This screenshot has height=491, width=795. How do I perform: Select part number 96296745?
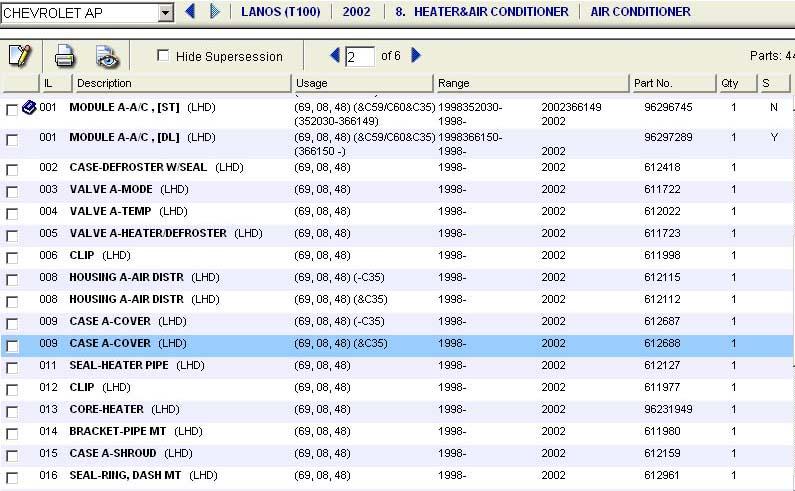click(x=668, y=107)
